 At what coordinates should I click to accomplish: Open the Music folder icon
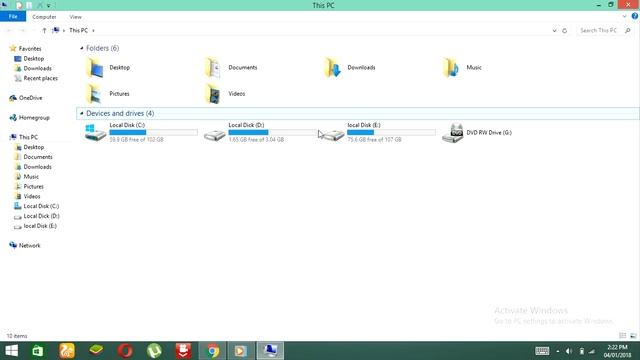[x=451, y=68]
